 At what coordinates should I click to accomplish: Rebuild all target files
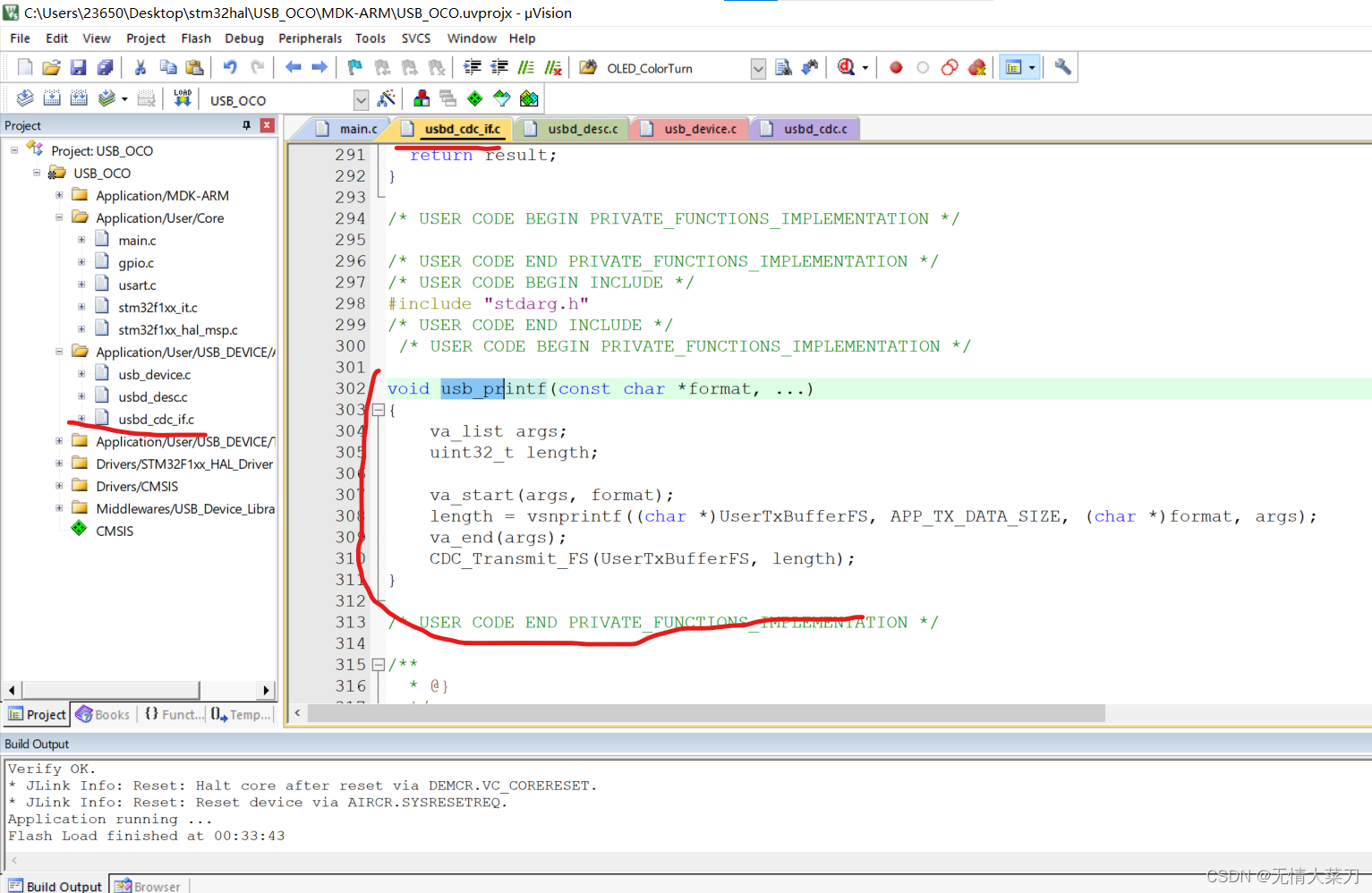(79, 98)
